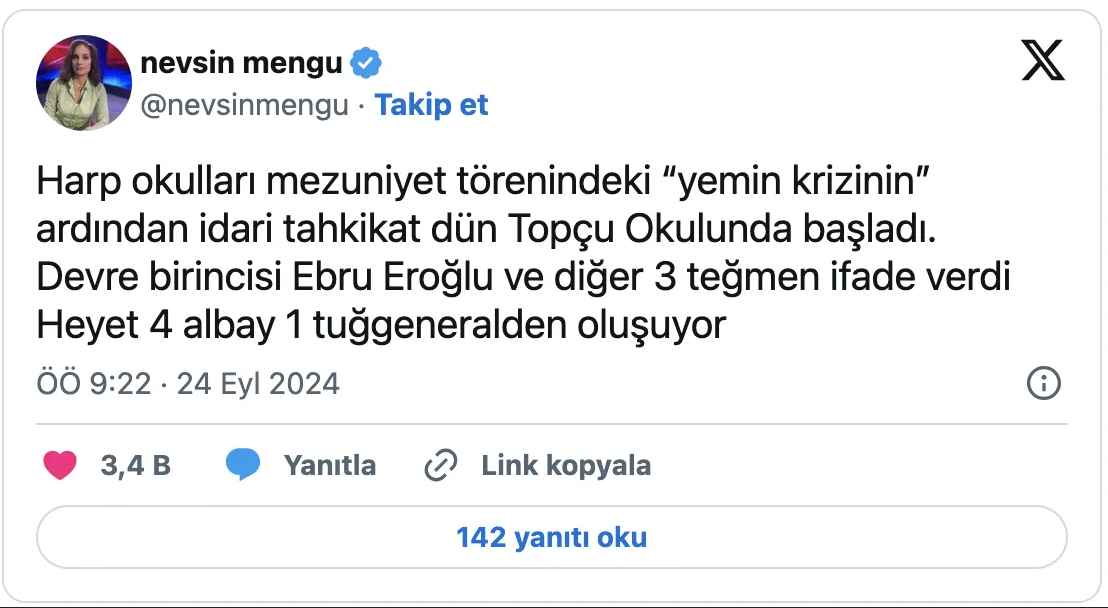Click the blue reply bubble icon
This screenshot has height=608, width=1108.
(242, 465)
